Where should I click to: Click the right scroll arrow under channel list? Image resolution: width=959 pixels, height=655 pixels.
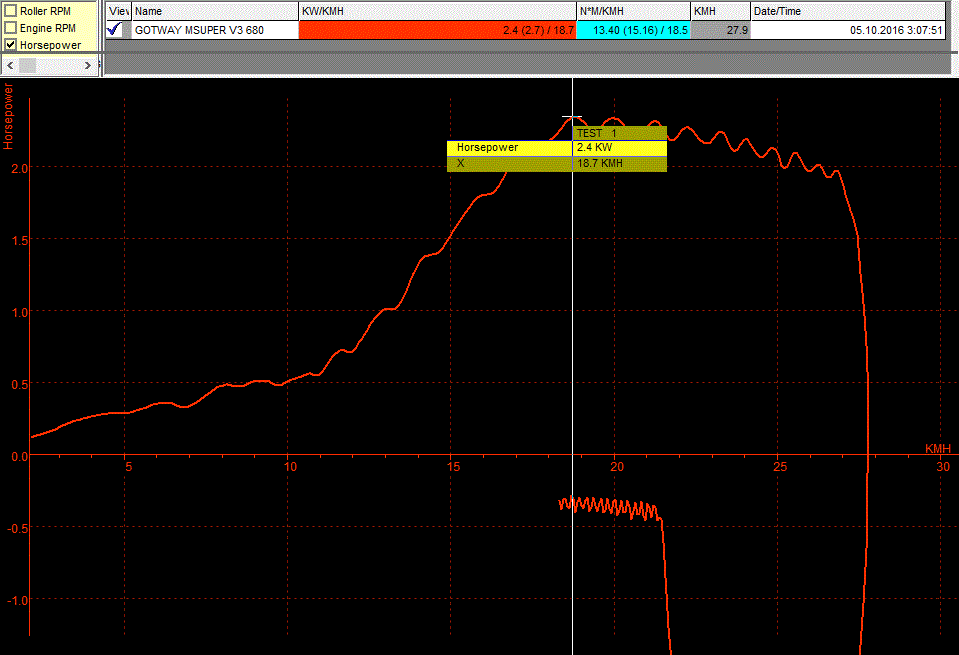click(x=89, y=65)
